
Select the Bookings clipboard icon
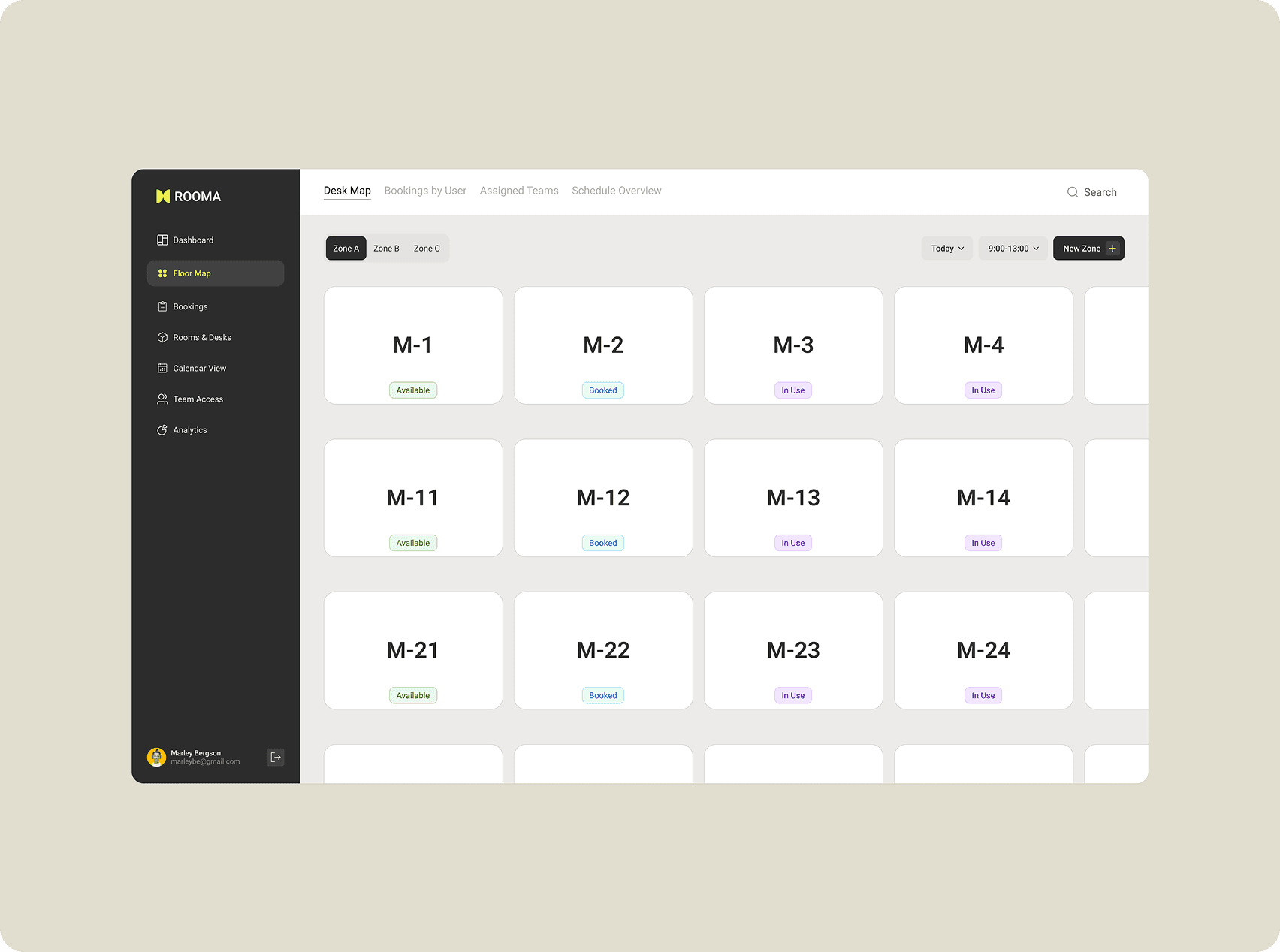coord(162,306)
